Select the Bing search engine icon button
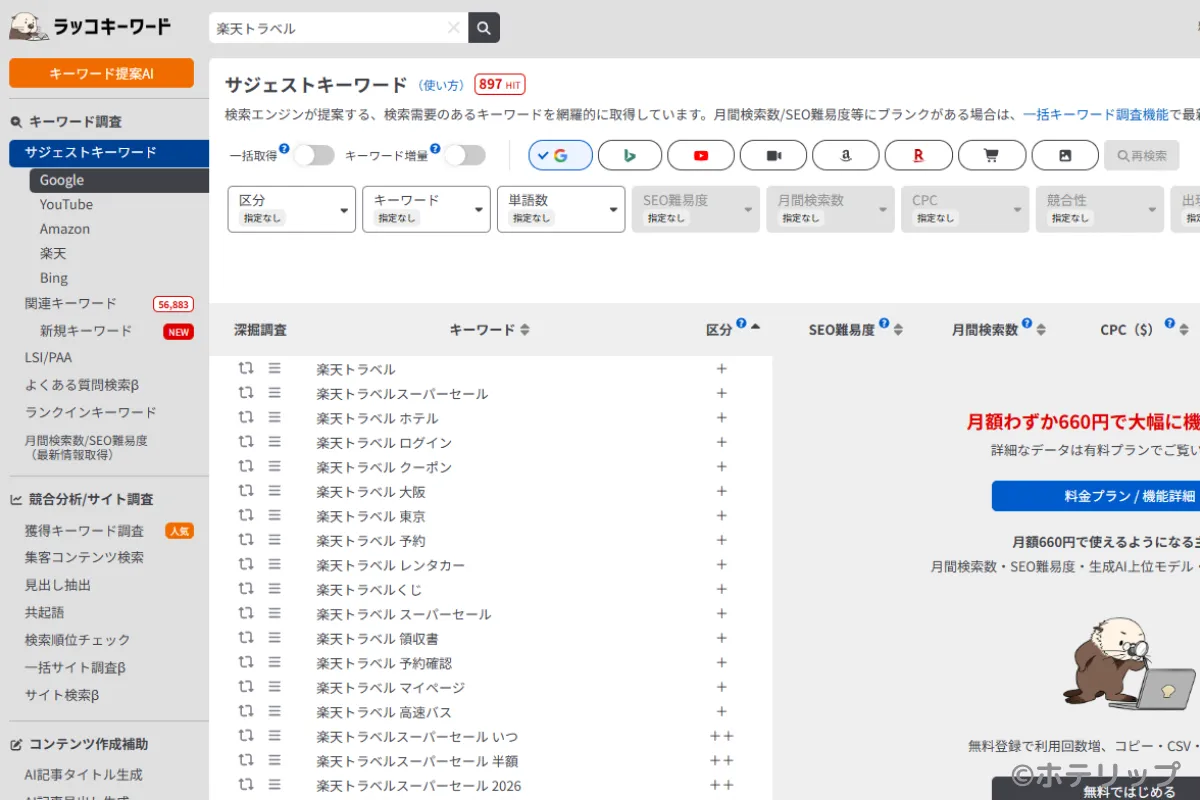Image resolution: width=1200 pixels, height=800 pixels. (630, 155)
